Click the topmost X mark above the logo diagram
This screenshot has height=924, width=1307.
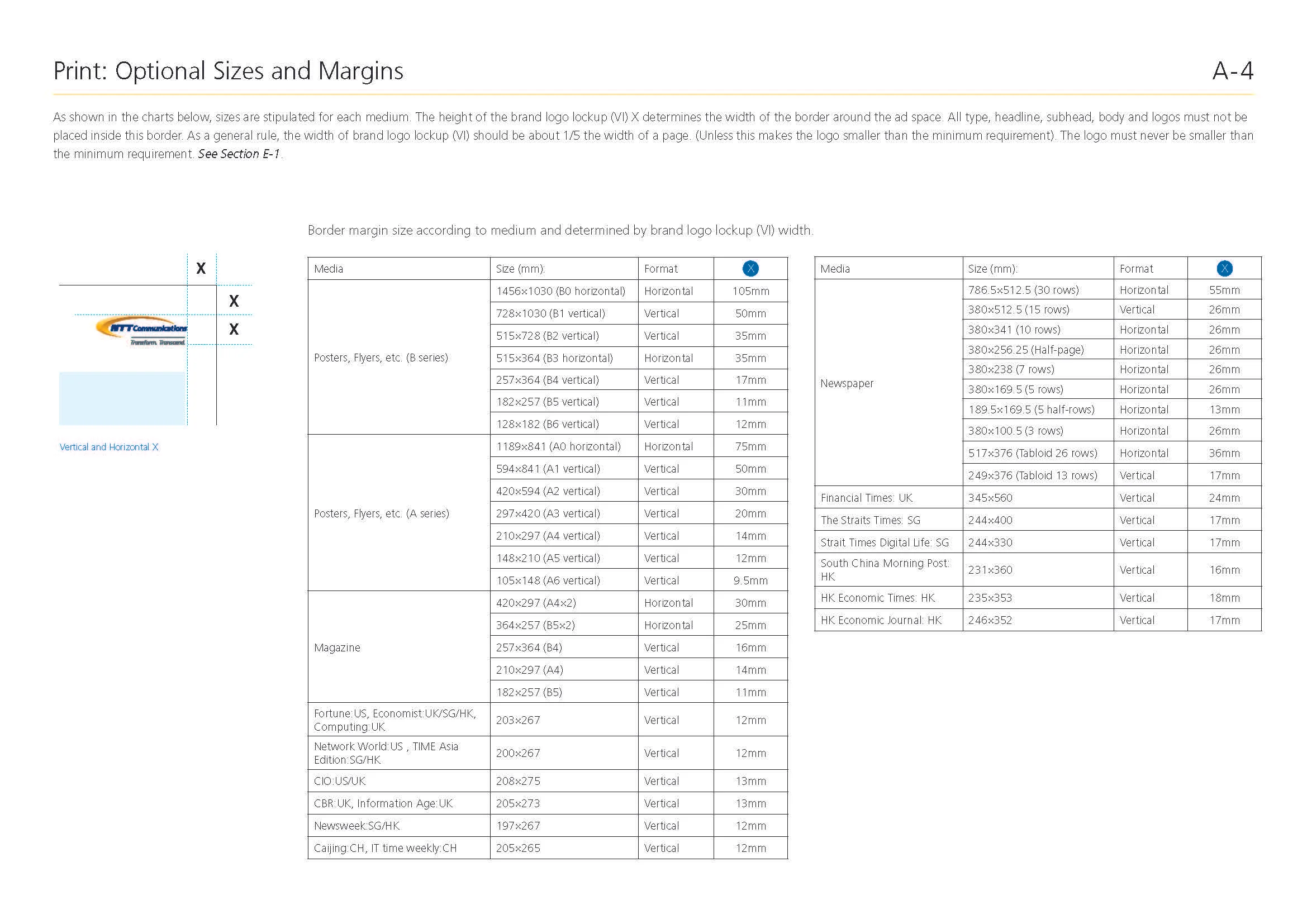[x=201, y=269]
